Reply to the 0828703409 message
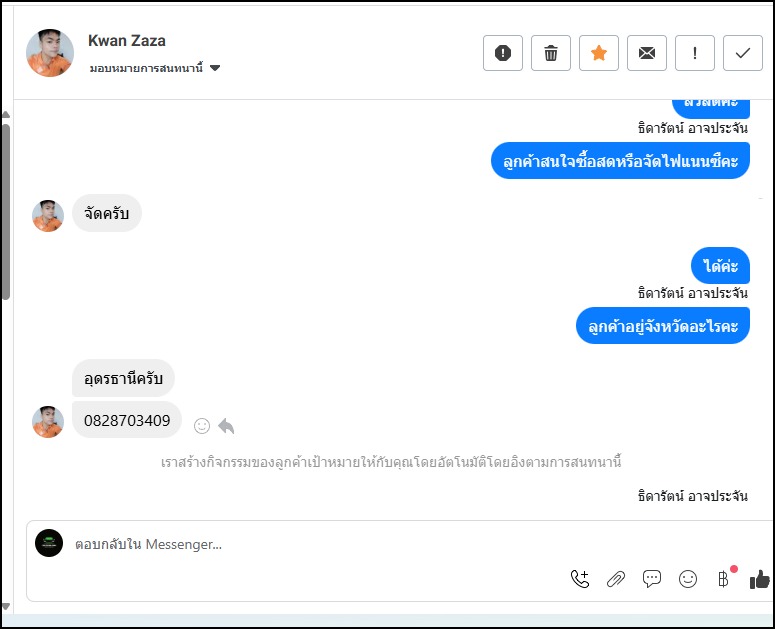 coord(226,425)
